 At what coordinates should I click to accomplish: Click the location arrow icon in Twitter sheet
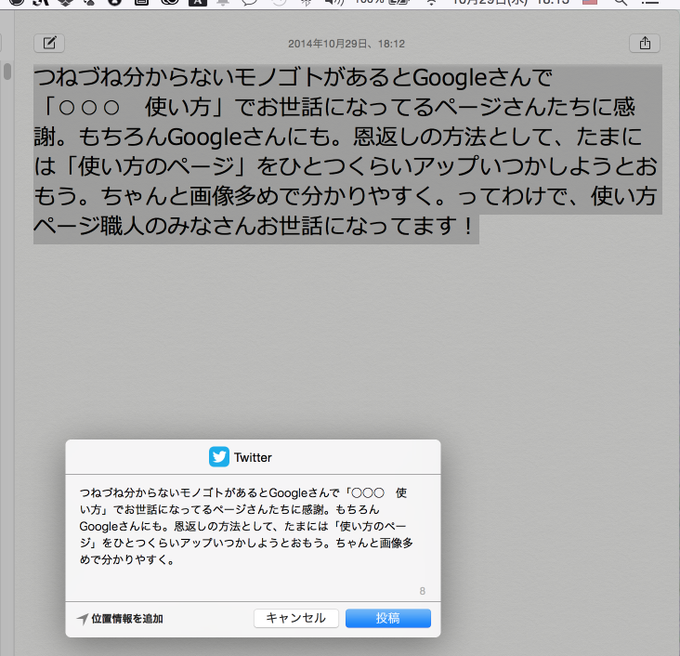point(82,619)
